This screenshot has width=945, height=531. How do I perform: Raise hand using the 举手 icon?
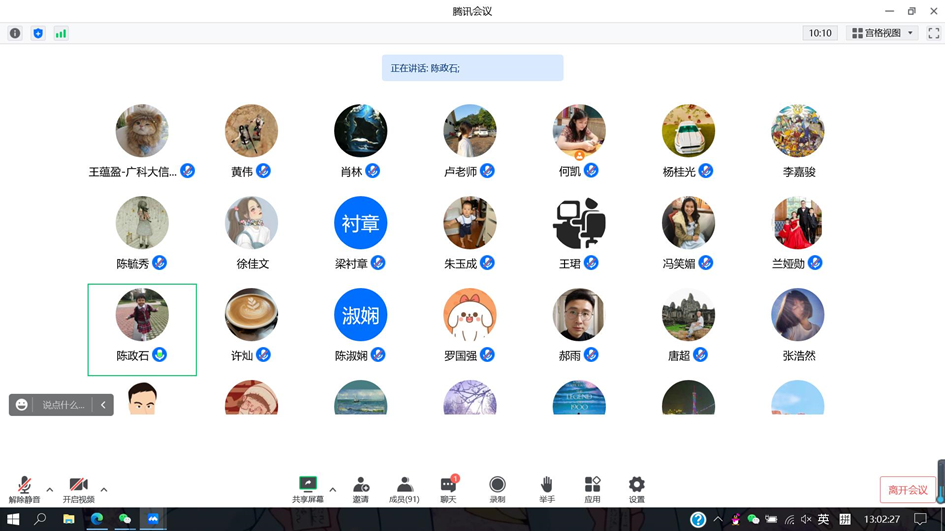[546, 488]
